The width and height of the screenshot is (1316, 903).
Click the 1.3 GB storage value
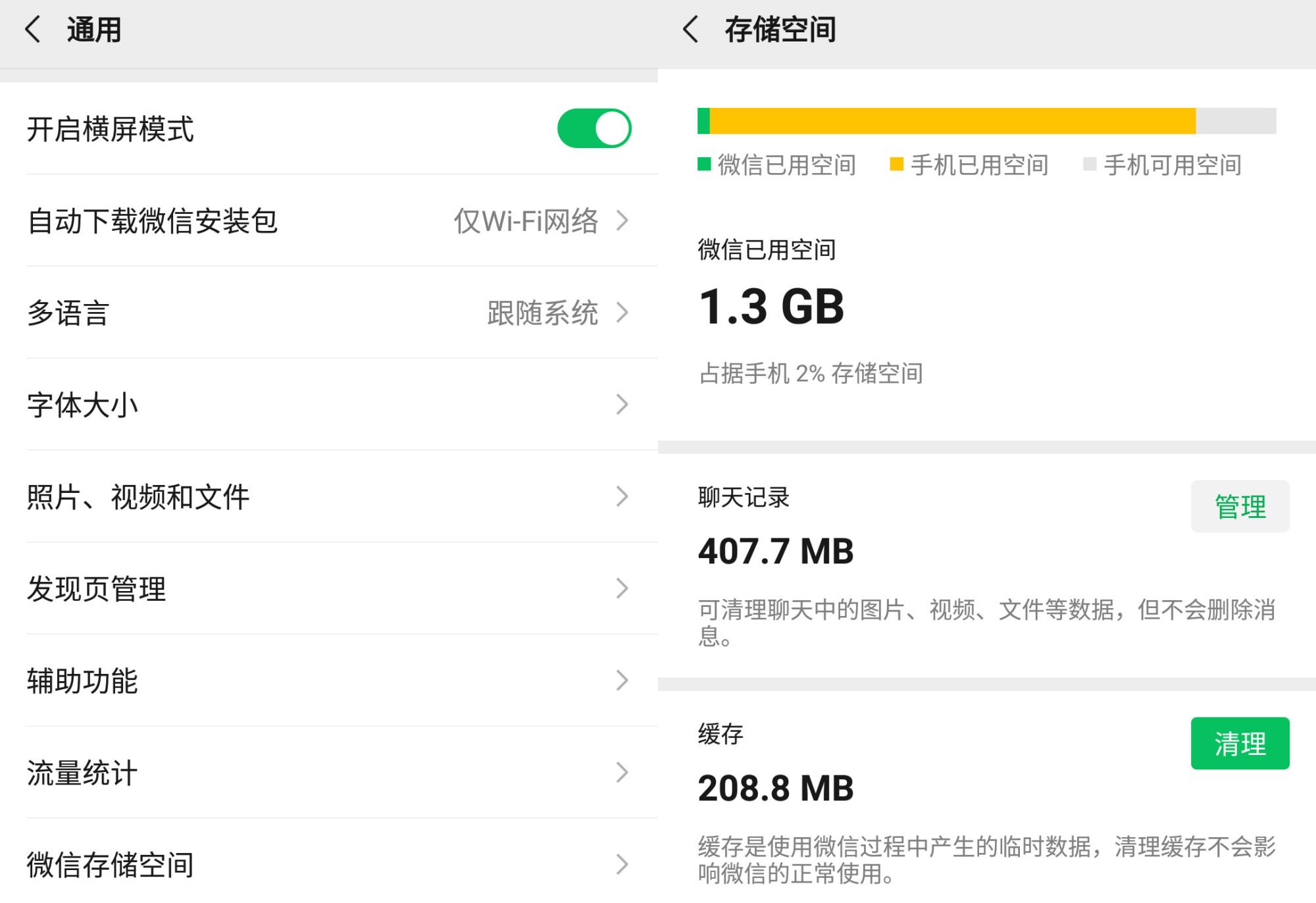point(771,307)
